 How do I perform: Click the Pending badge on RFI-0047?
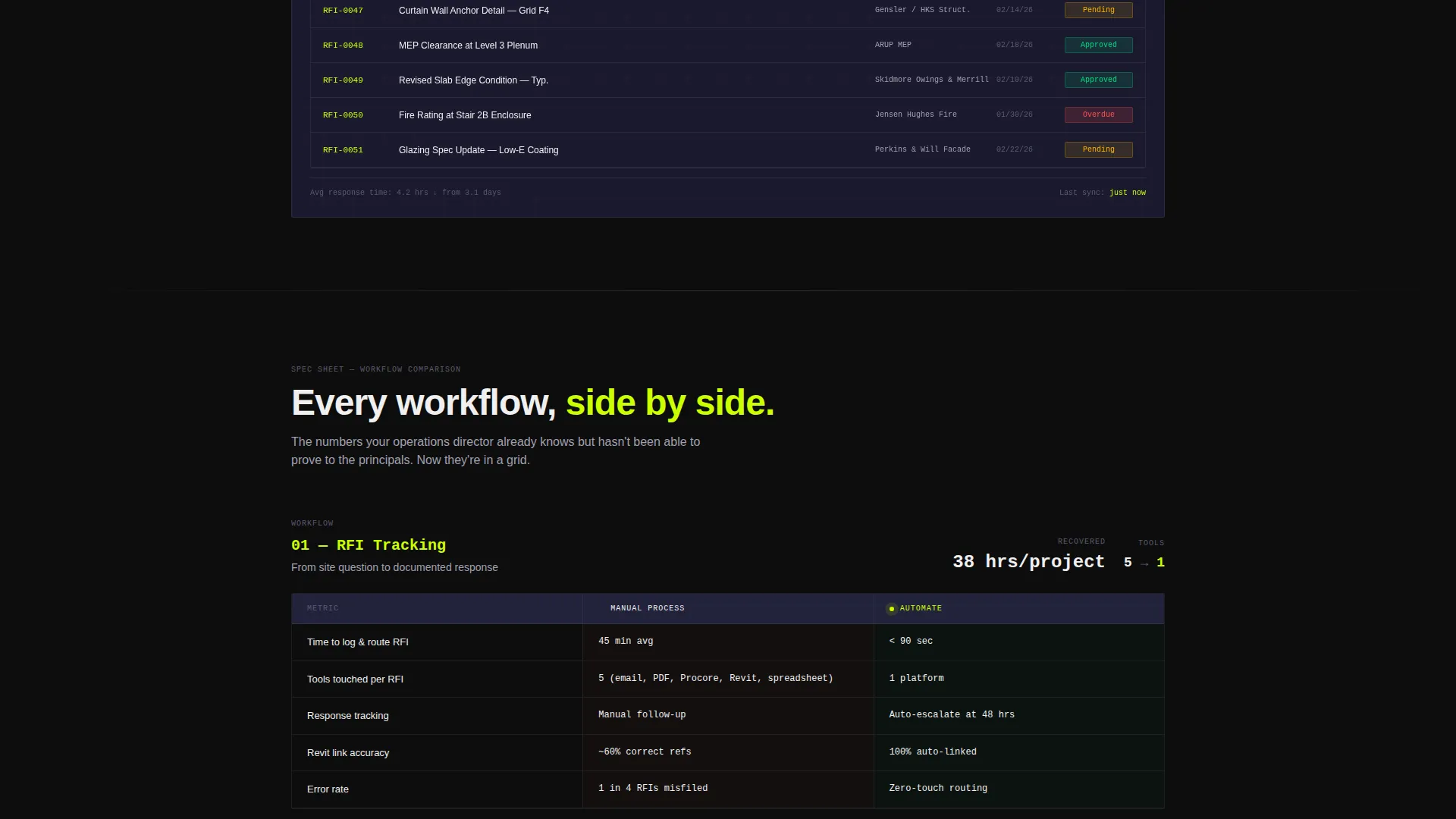(1099, 10)
